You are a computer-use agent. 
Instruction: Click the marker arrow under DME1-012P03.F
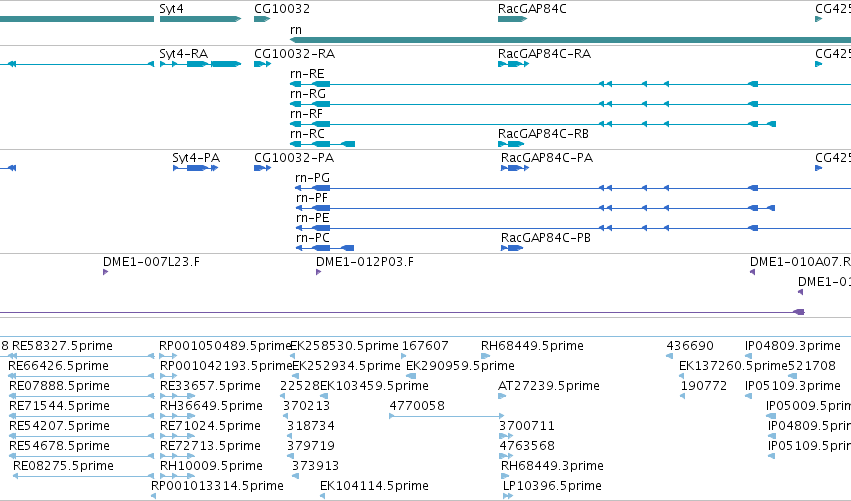[318, 272]
